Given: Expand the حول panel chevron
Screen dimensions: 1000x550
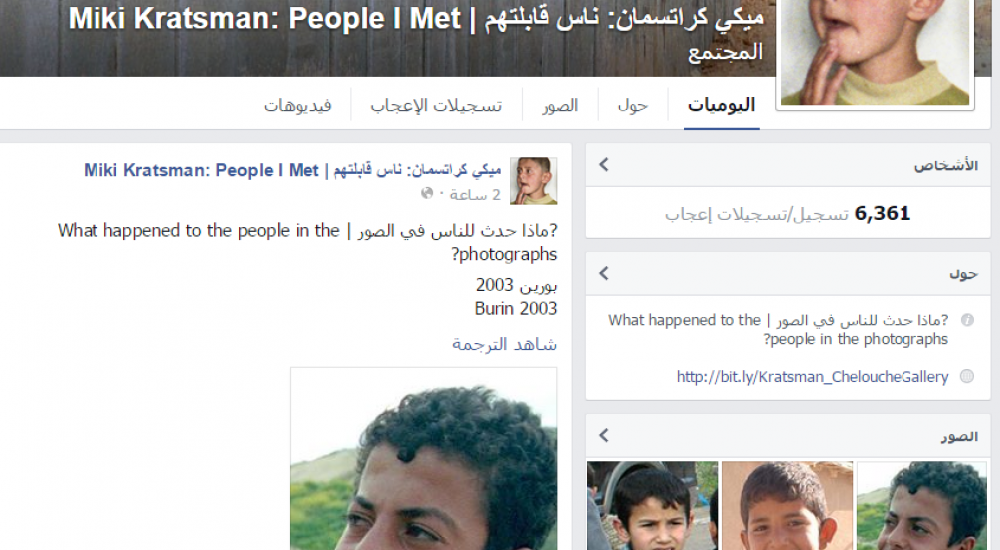Looking at the screenshot, I should pyautogui.click(x=604, y=273).
